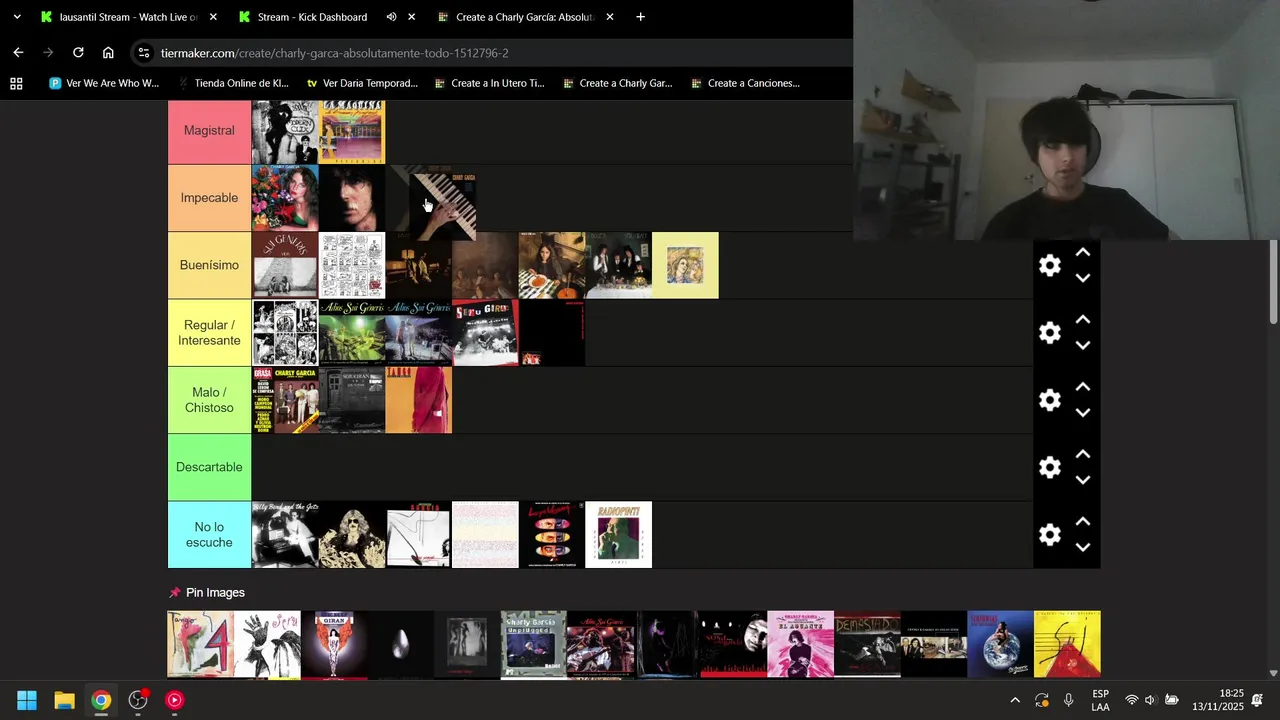This screenshot has width=1280, height=720.
Task: Click the No lo escuche tier label
Action: click(x=209, y=535)
